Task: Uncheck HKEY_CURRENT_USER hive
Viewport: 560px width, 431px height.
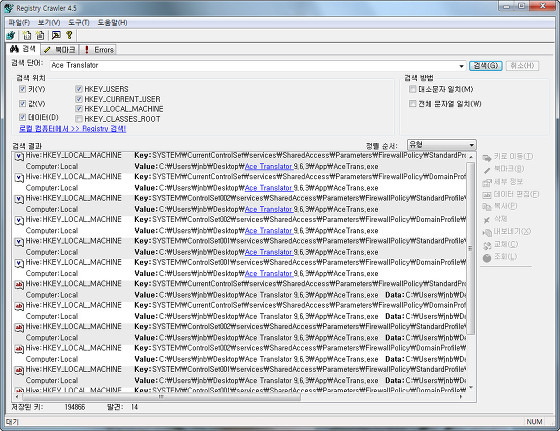Action: 79,99
